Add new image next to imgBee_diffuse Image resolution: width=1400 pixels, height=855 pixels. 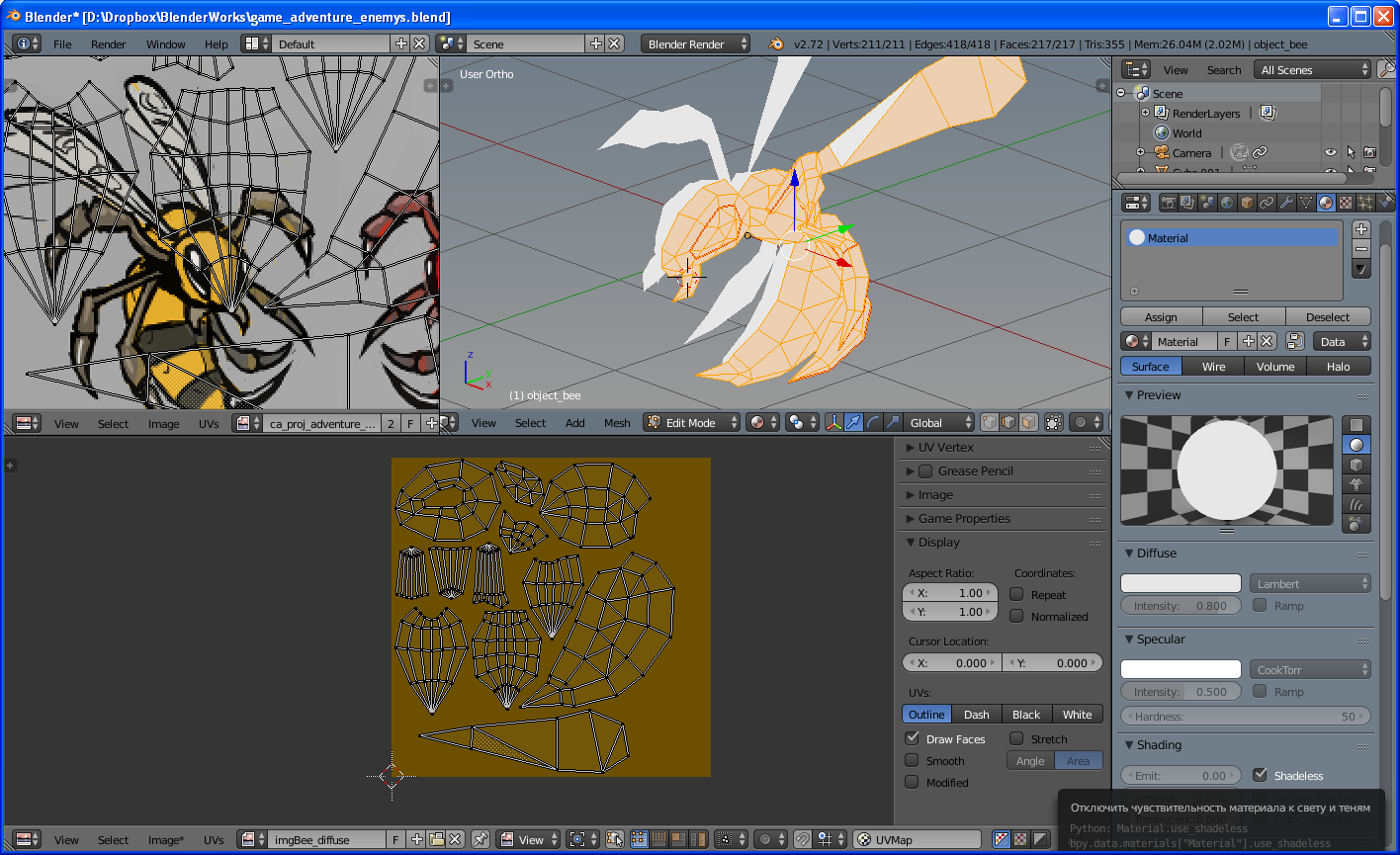point(416,840)
